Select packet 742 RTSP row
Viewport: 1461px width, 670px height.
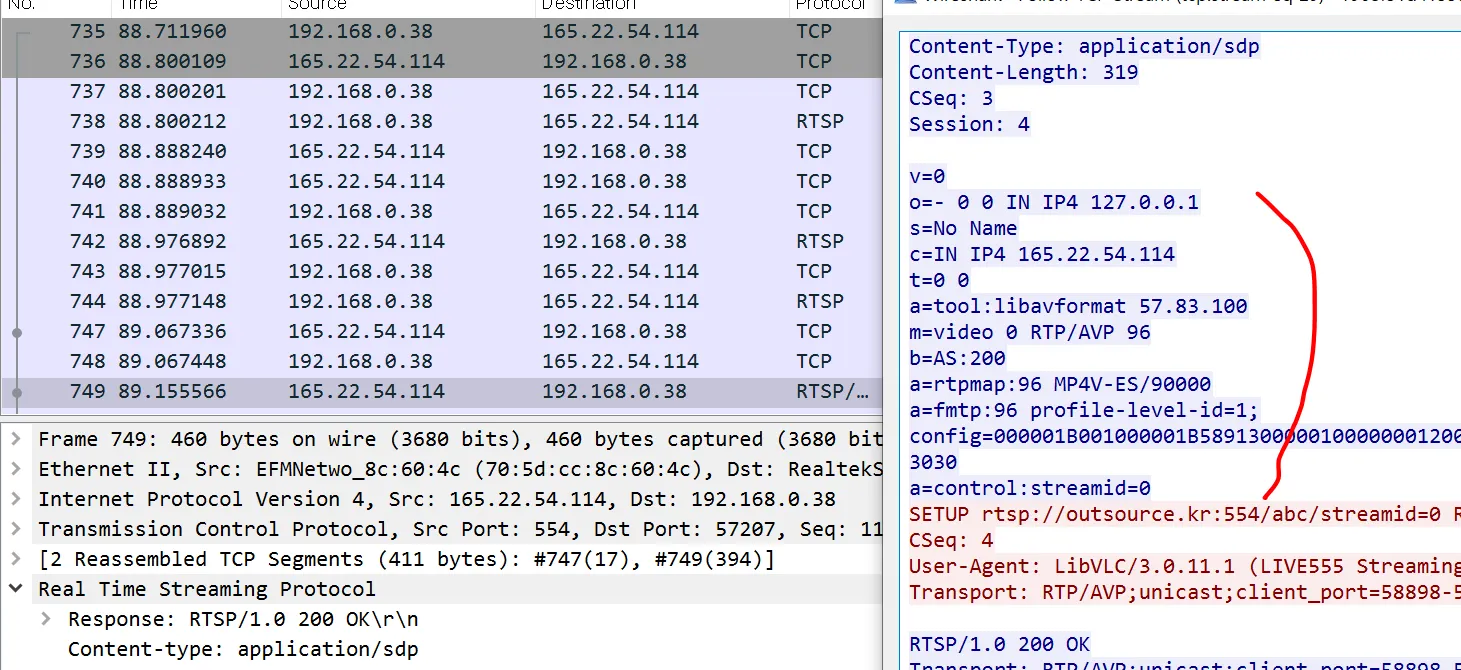441,241
